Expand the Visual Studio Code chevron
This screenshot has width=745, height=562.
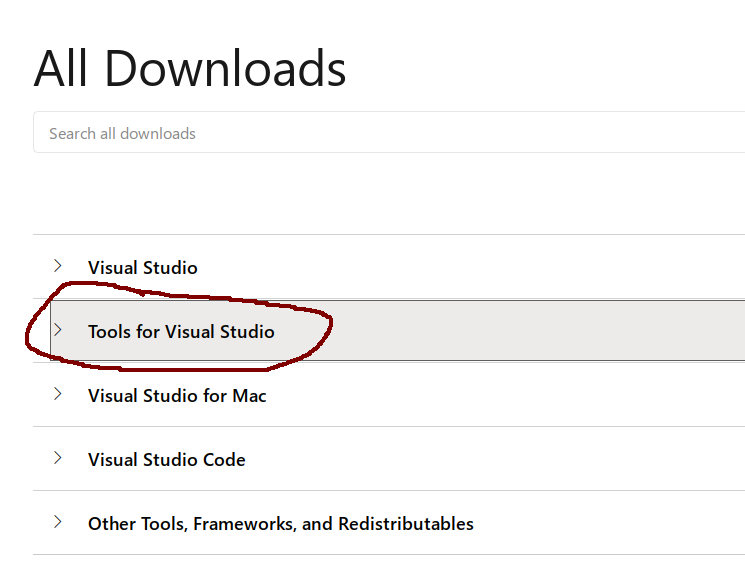coord(58,458)
